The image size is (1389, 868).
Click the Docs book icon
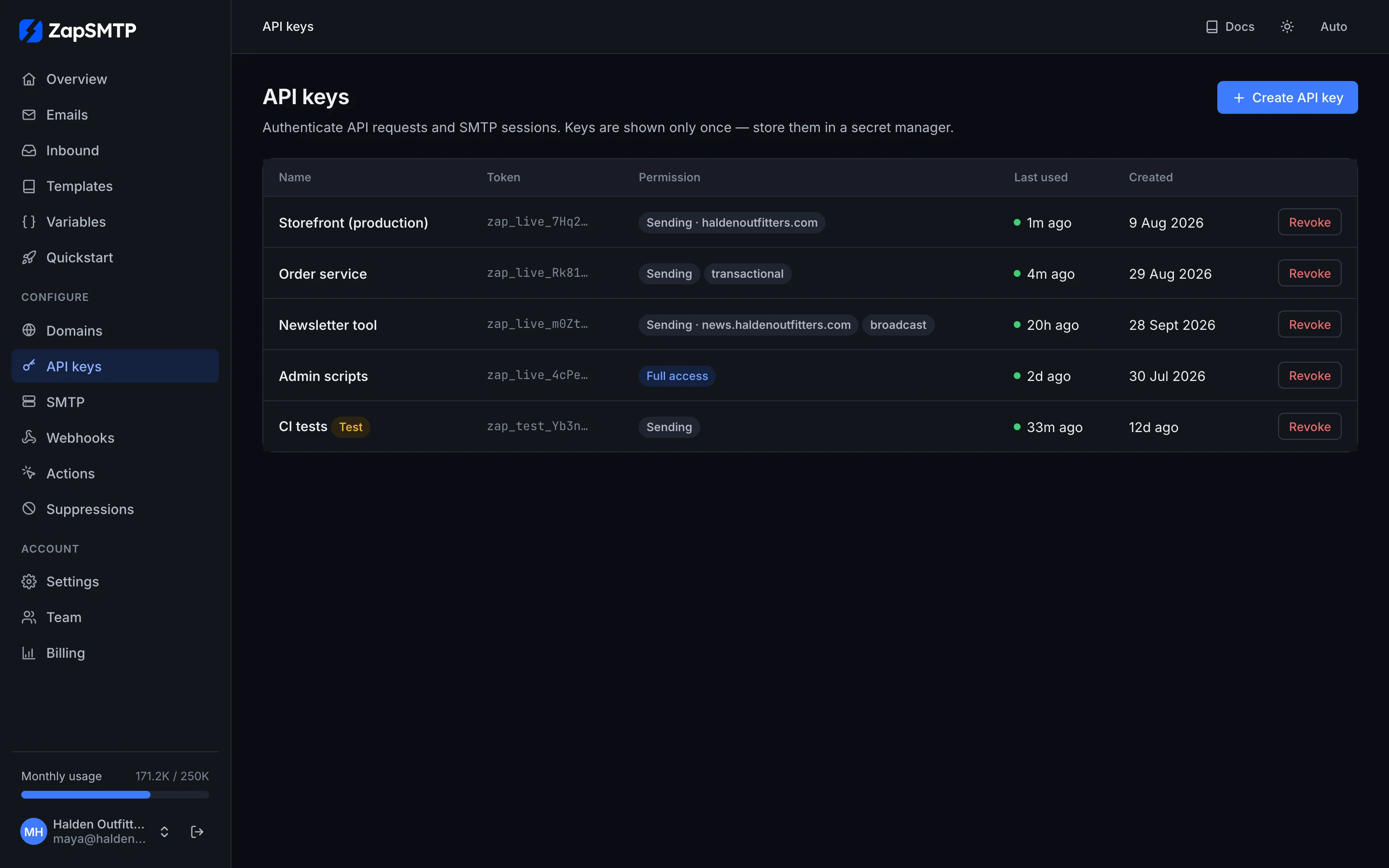[1212, 27]
